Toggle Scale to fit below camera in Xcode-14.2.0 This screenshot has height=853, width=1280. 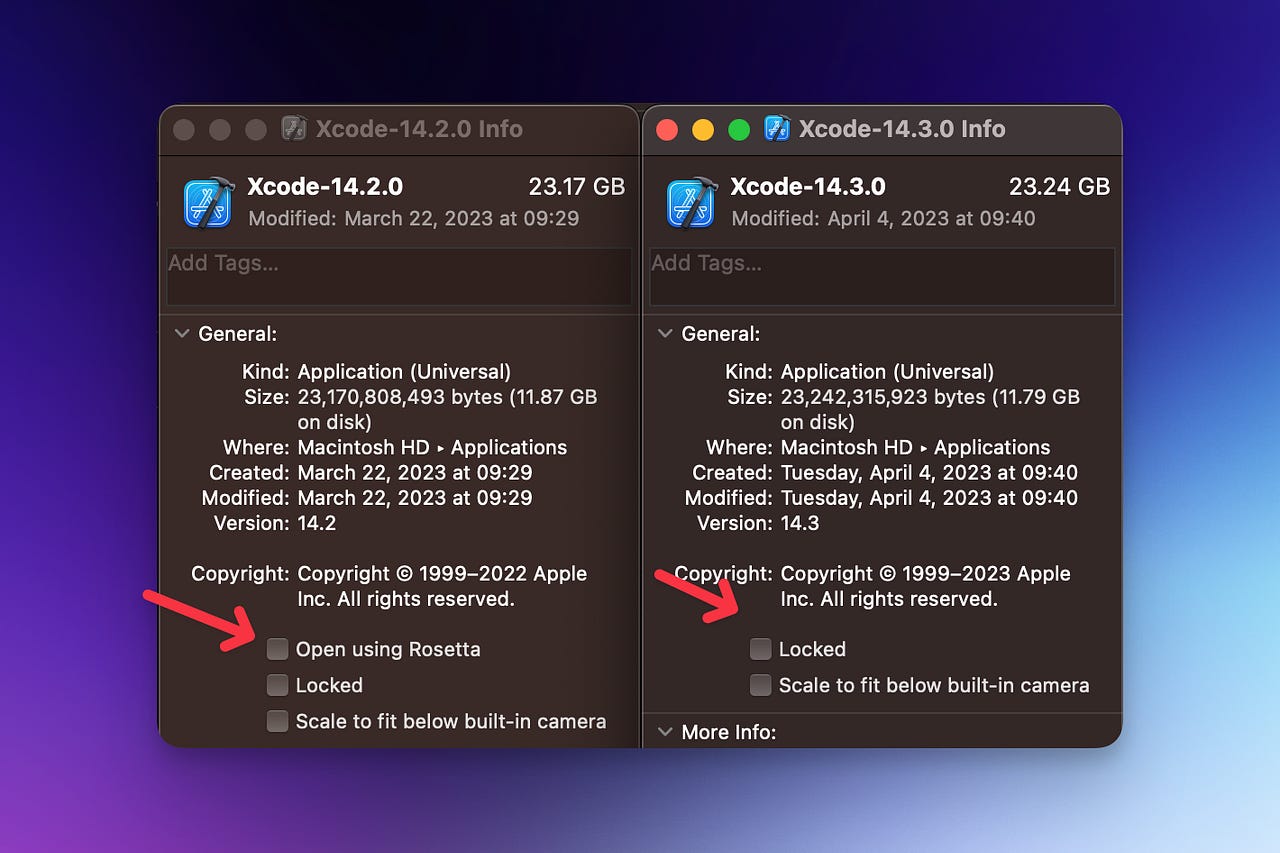pyautogui.click(x=277, y=722)
